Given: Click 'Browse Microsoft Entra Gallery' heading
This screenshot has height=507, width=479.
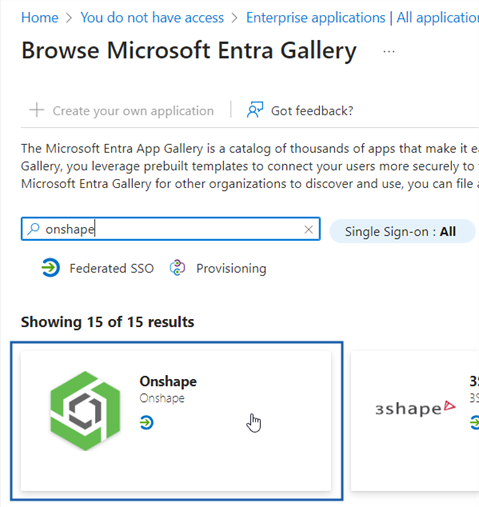Looking at the screenshot, I should pos(189,51).
